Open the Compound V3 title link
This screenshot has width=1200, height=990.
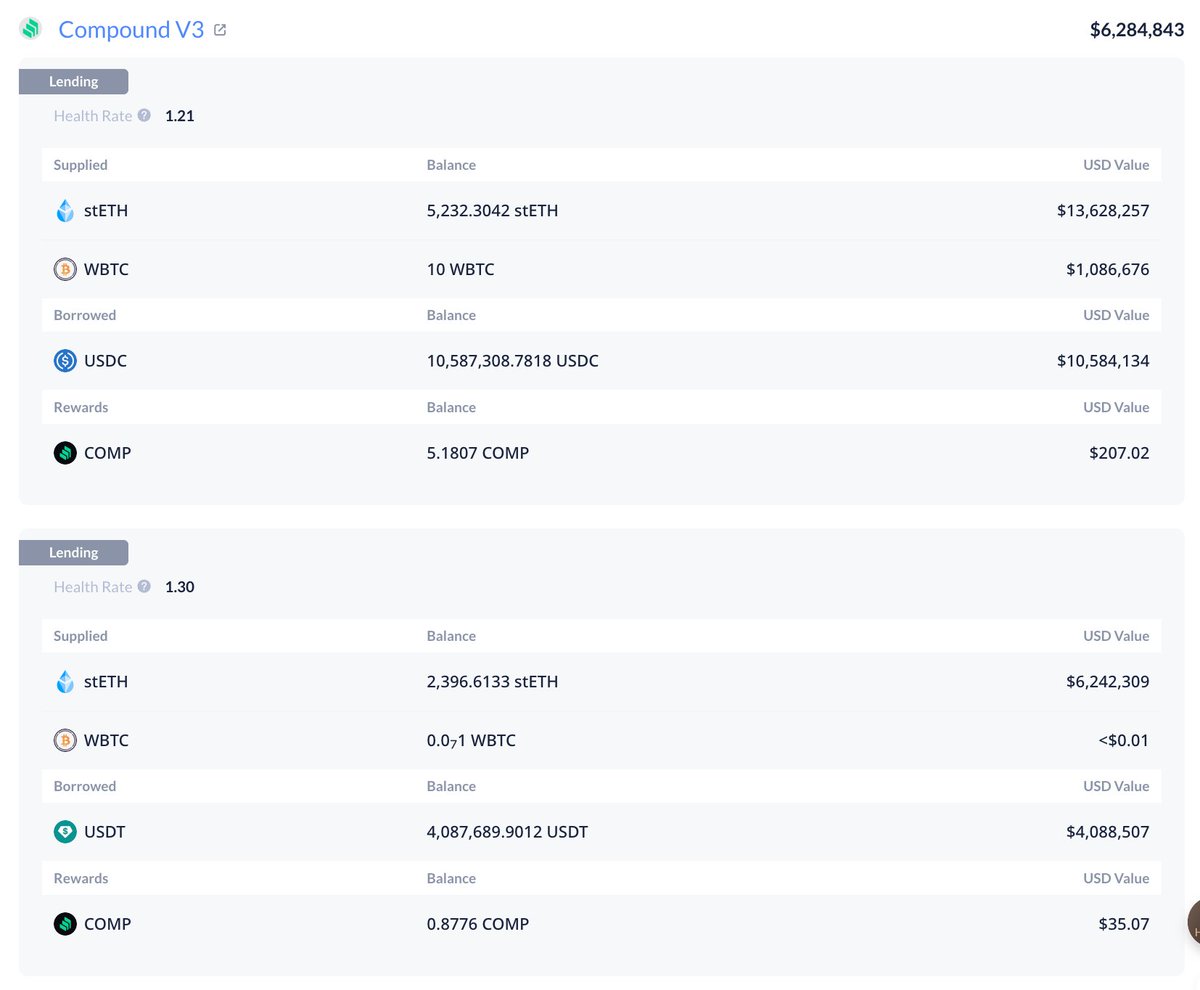[131, 30]
